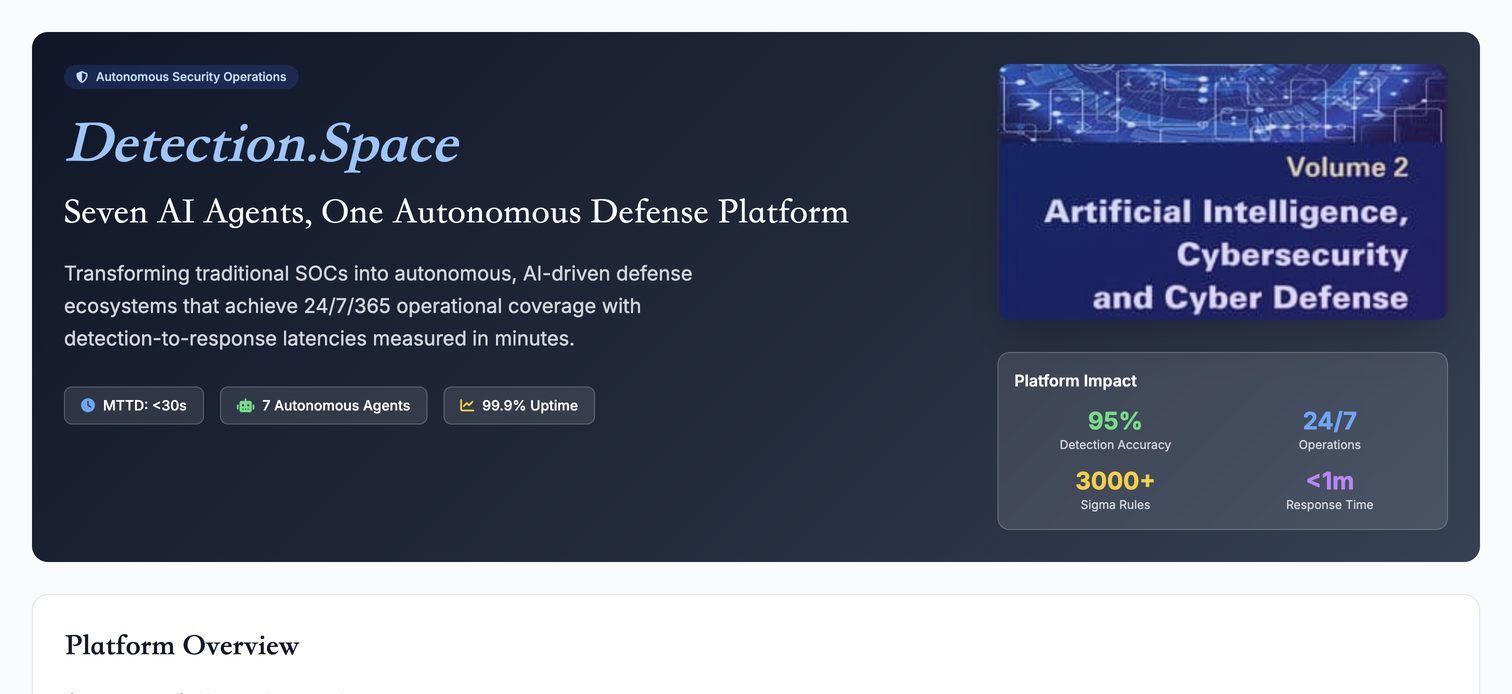
Task: Click the clock icon beside MTTD
Action: [x=88, y=405]
